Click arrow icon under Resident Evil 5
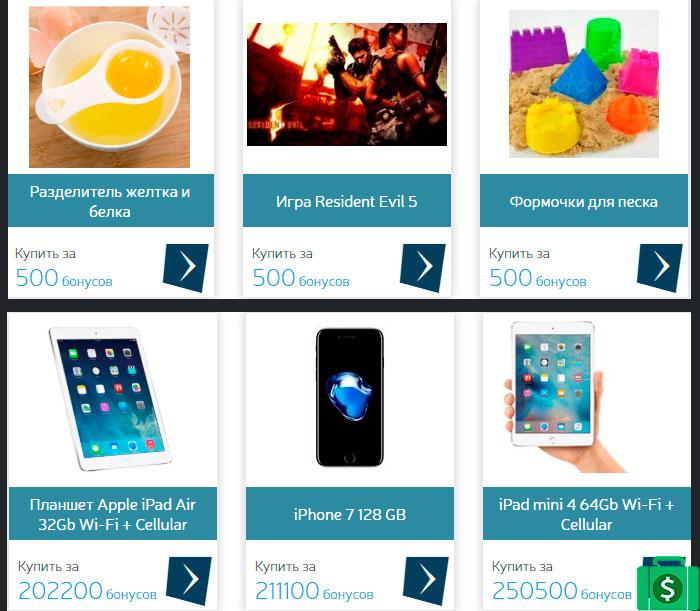Screen dimensions: 700x611 [x=423, y=267]
